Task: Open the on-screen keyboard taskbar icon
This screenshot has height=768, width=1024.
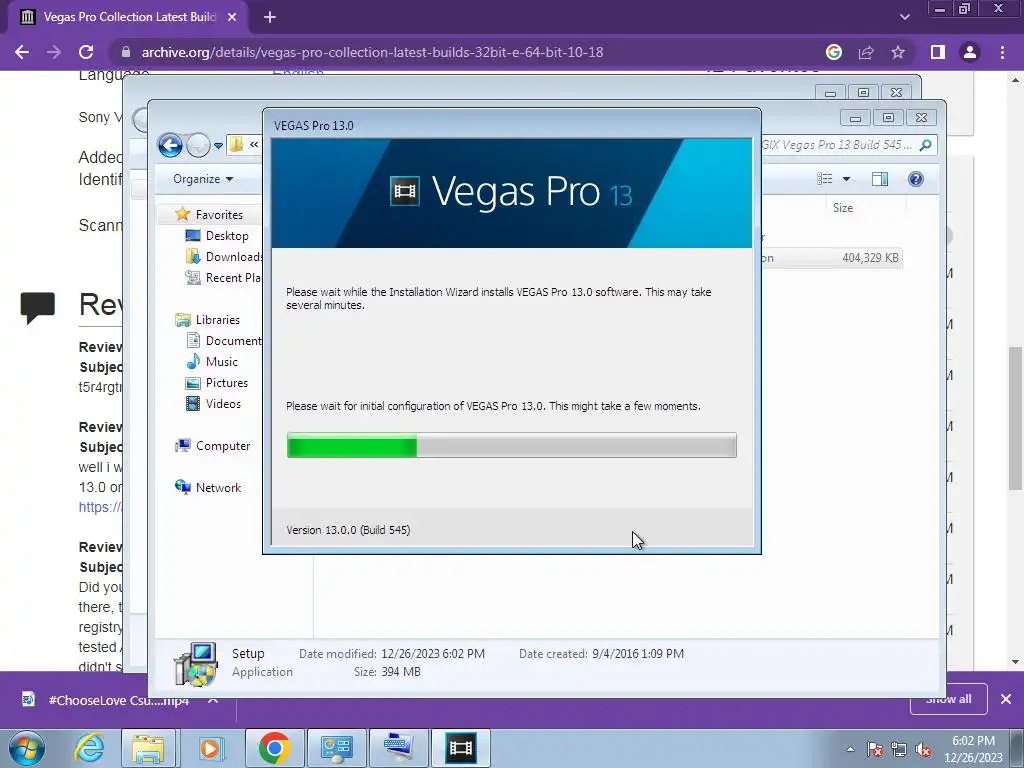Action: [398, 748]
